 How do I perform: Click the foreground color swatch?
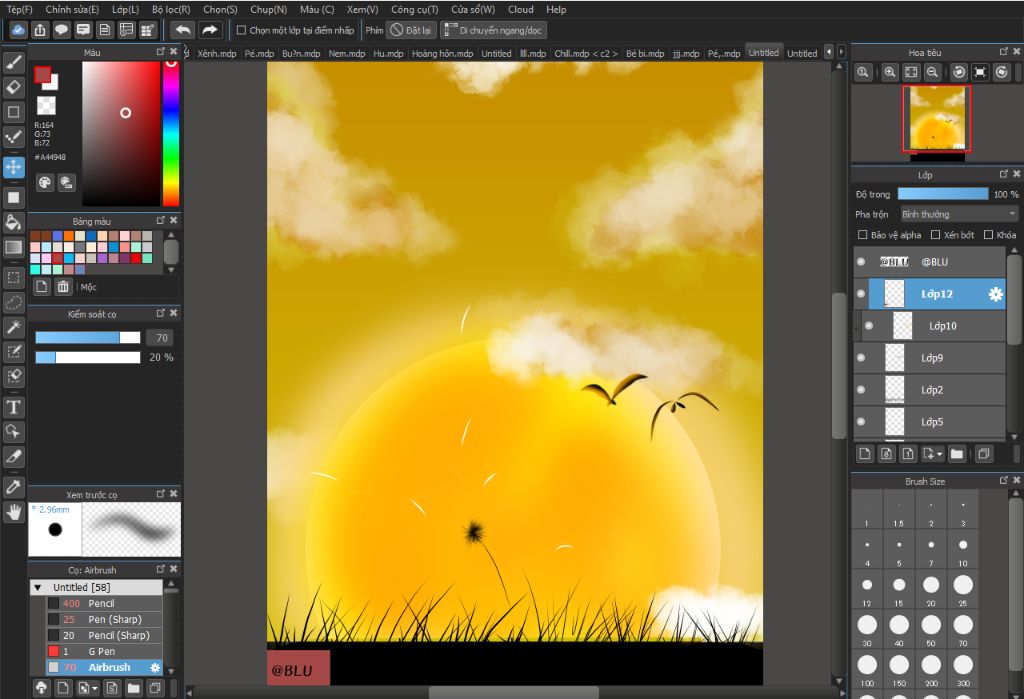tap(42, 75)
